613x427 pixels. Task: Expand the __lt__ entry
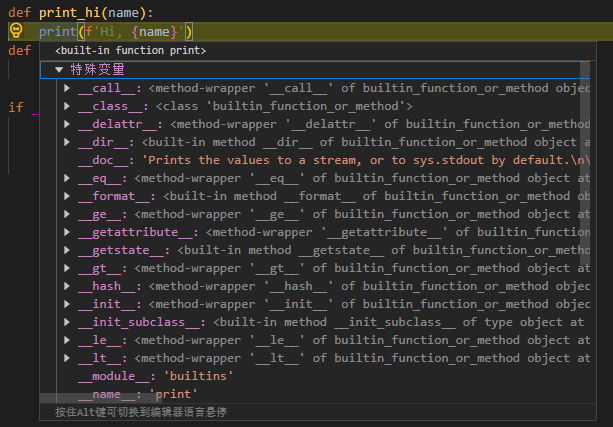(67, 358)
